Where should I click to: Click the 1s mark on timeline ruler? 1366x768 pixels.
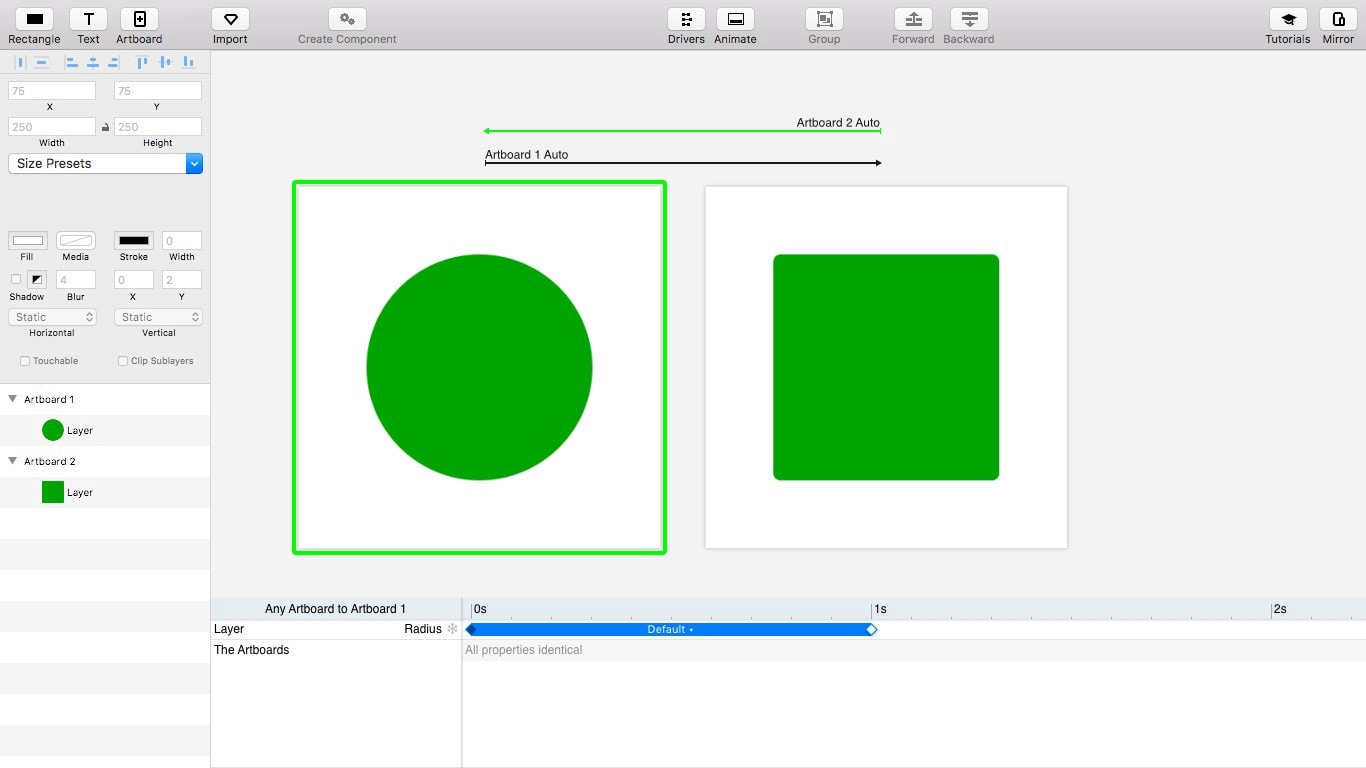pos(879,609)
